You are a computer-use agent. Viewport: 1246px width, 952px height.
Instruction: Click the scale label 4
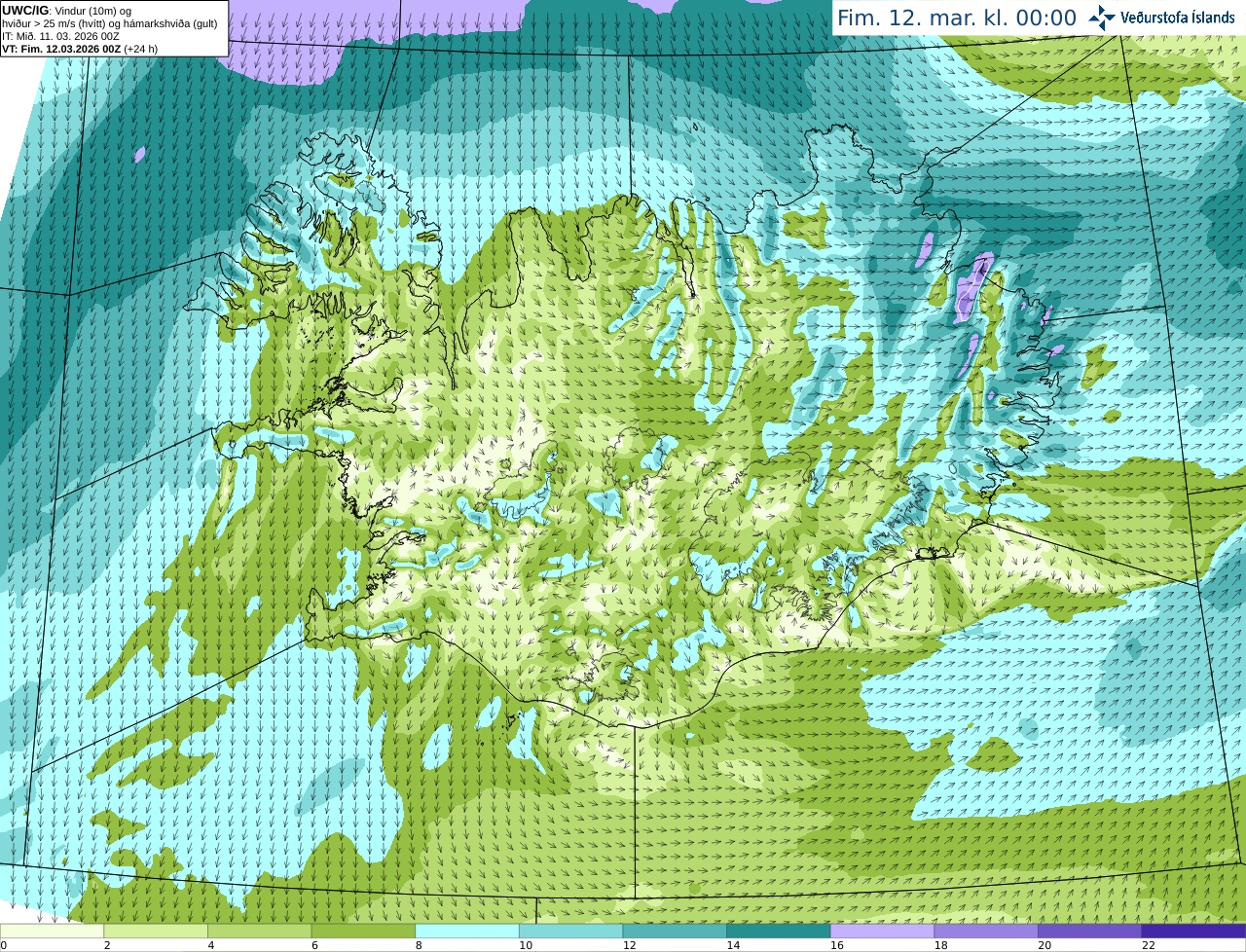click(211, 945)
